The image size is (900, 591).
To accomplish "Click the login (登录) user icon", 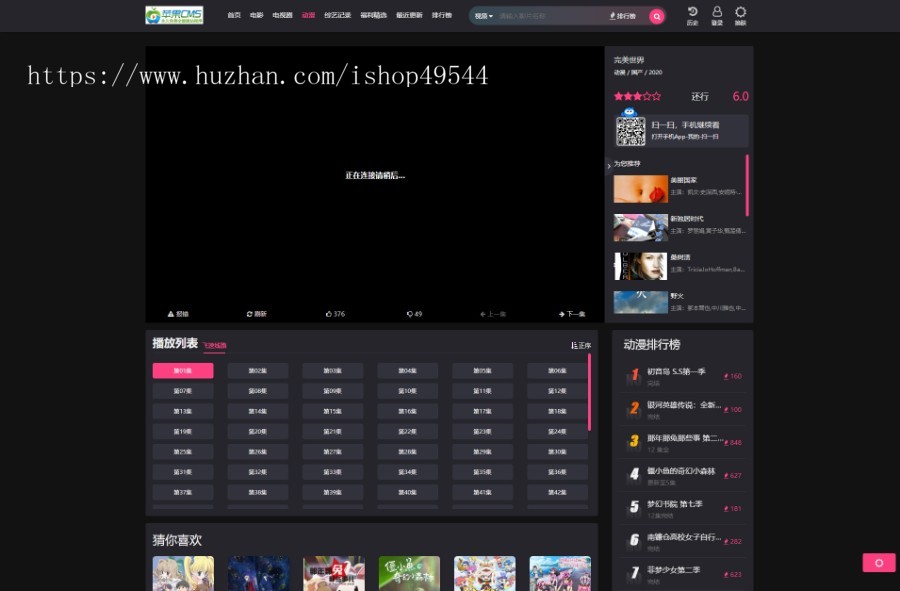I will pyautogui.click(x=717, y=12).
